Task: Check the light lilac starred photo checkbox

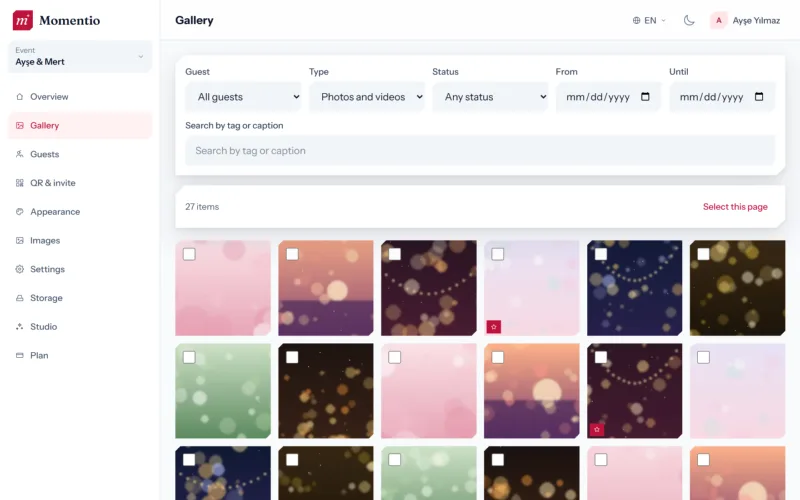Action: [x=497, y=254]
